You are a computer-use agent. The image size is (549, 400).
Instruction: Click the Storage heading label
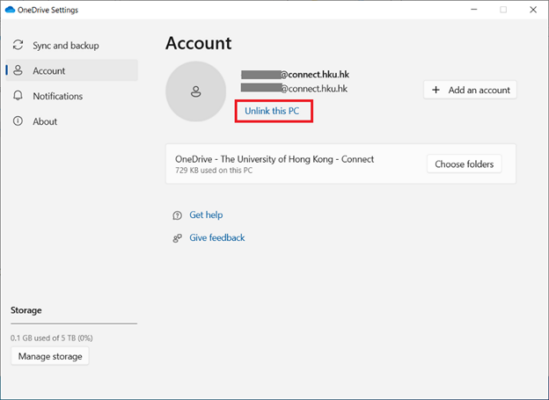(x=26, y=310)
